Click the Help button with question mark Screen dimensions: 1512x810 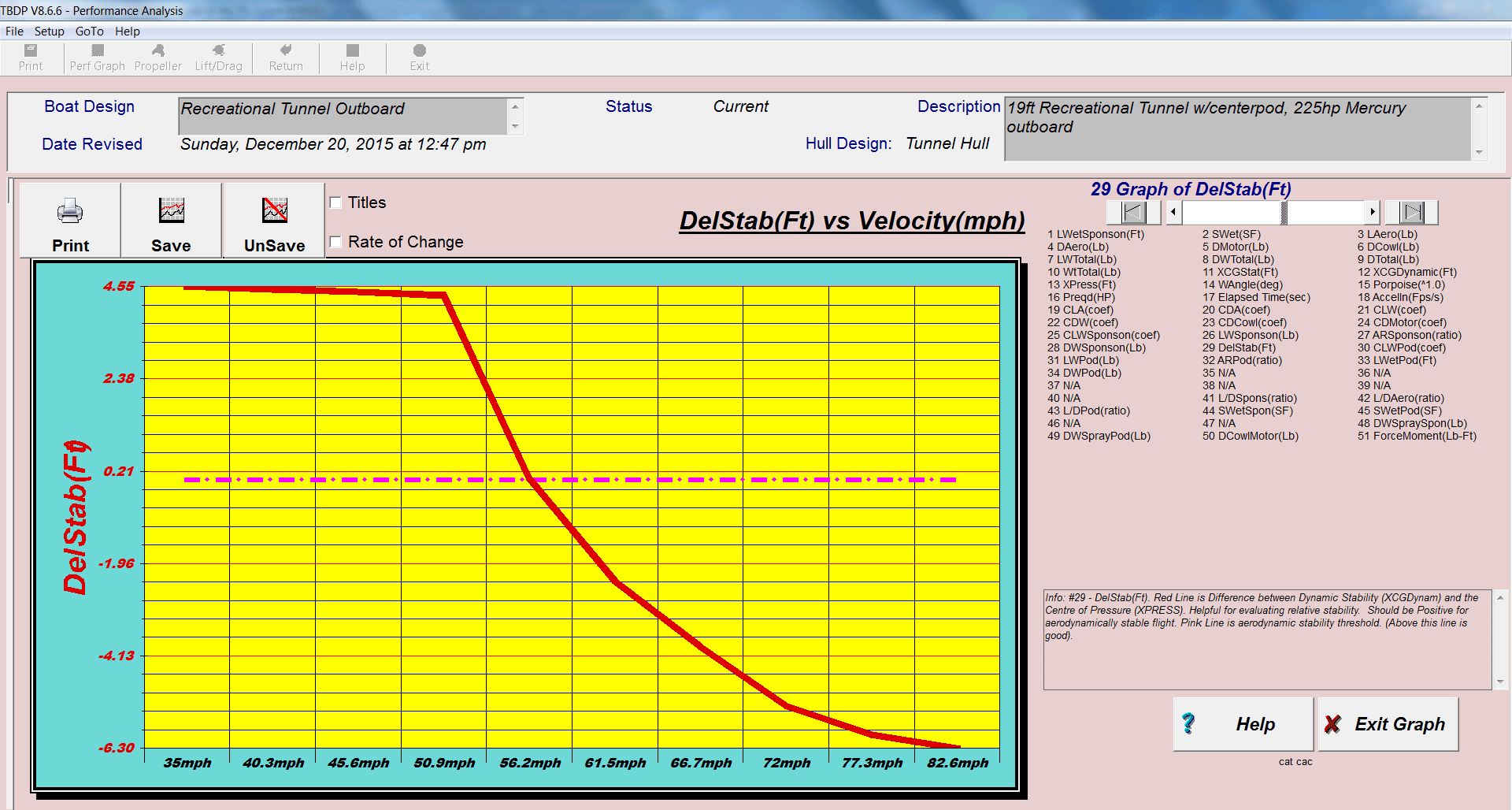tap(1243, 724)
